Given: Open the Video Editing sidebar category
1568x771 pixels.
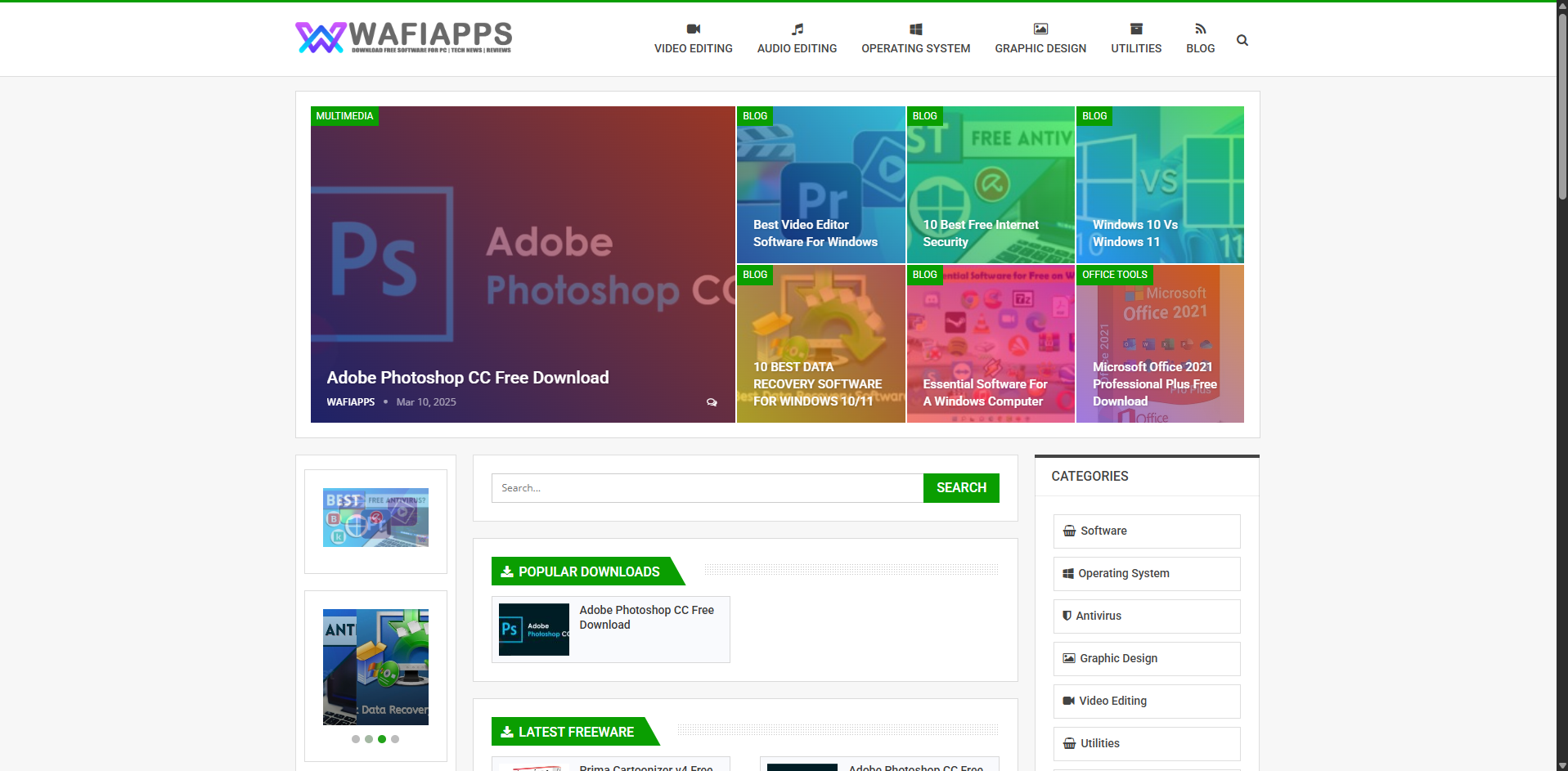Looking at the screenshot, I should click(1147, 702).
